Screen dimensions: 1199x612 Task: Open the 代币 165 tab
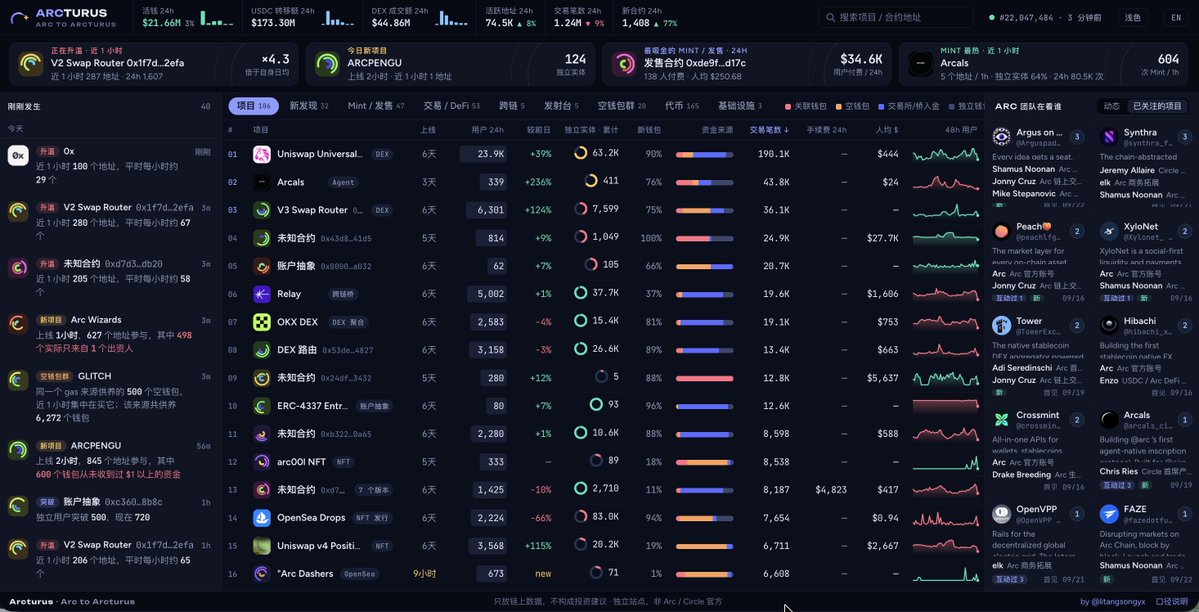point(682,106)
